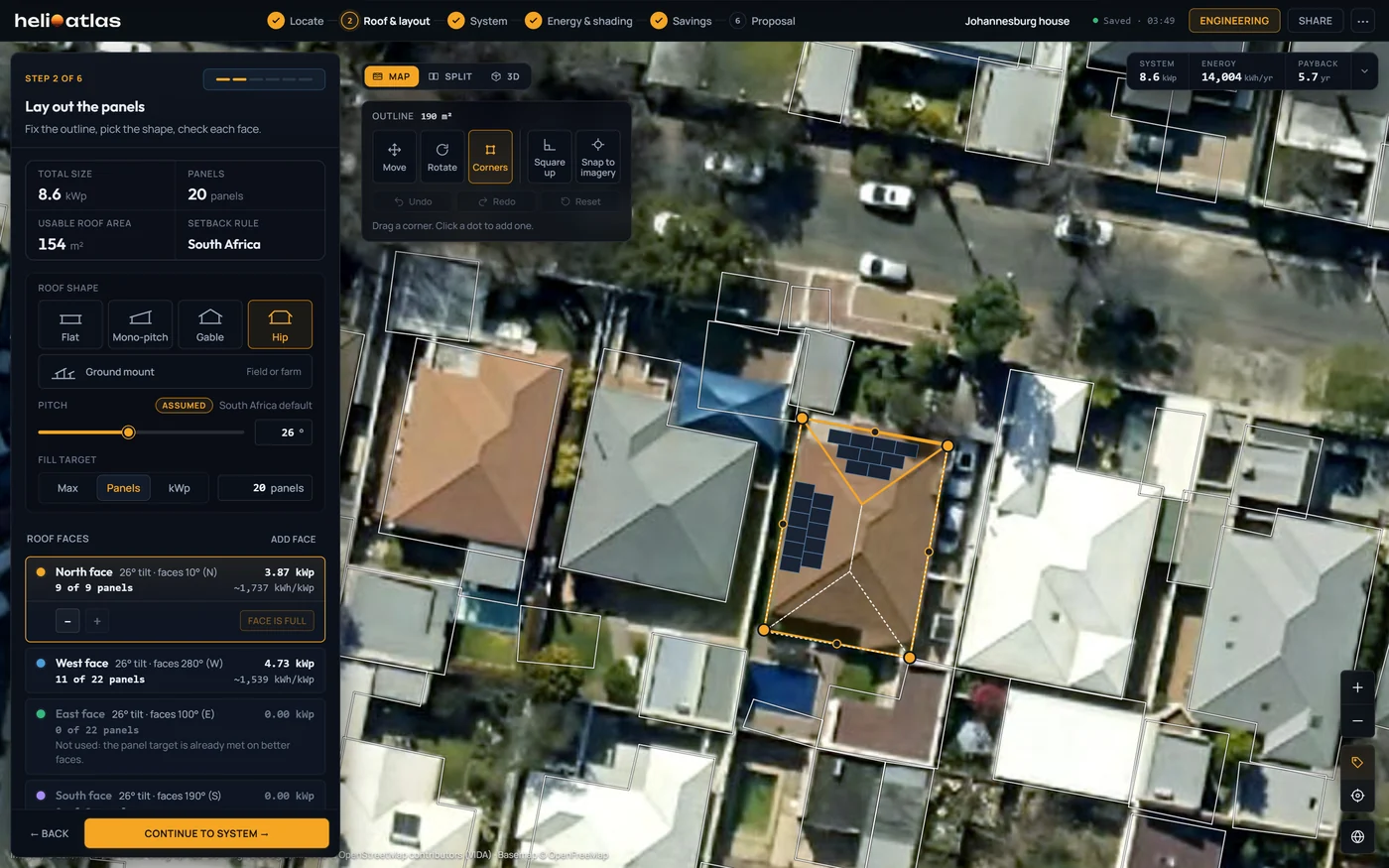
Task: Choose the Mono-pitch roof shape
Action: [140, 324]
